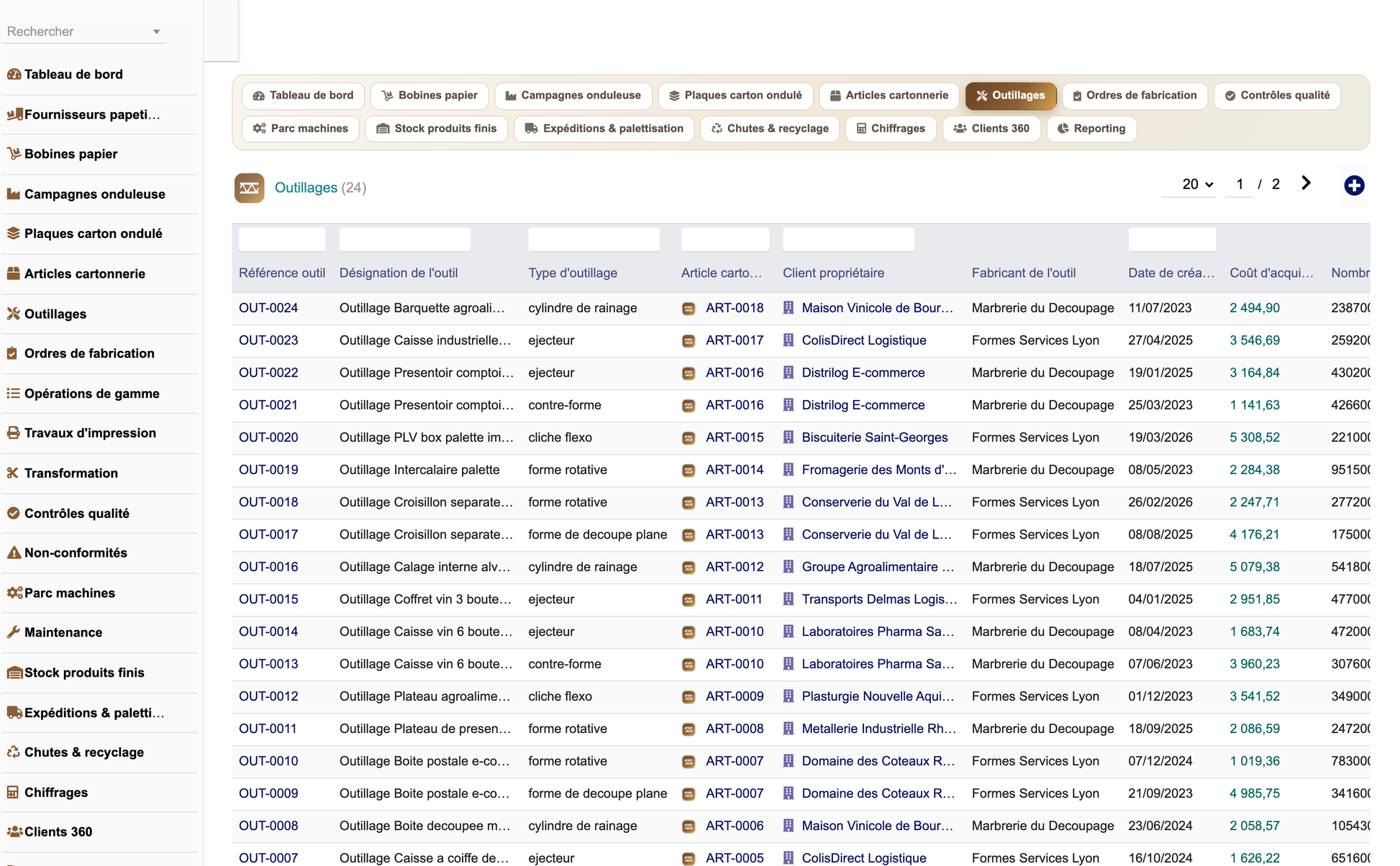Open client Biscuiterie Saint-Georges

point(875,437)
